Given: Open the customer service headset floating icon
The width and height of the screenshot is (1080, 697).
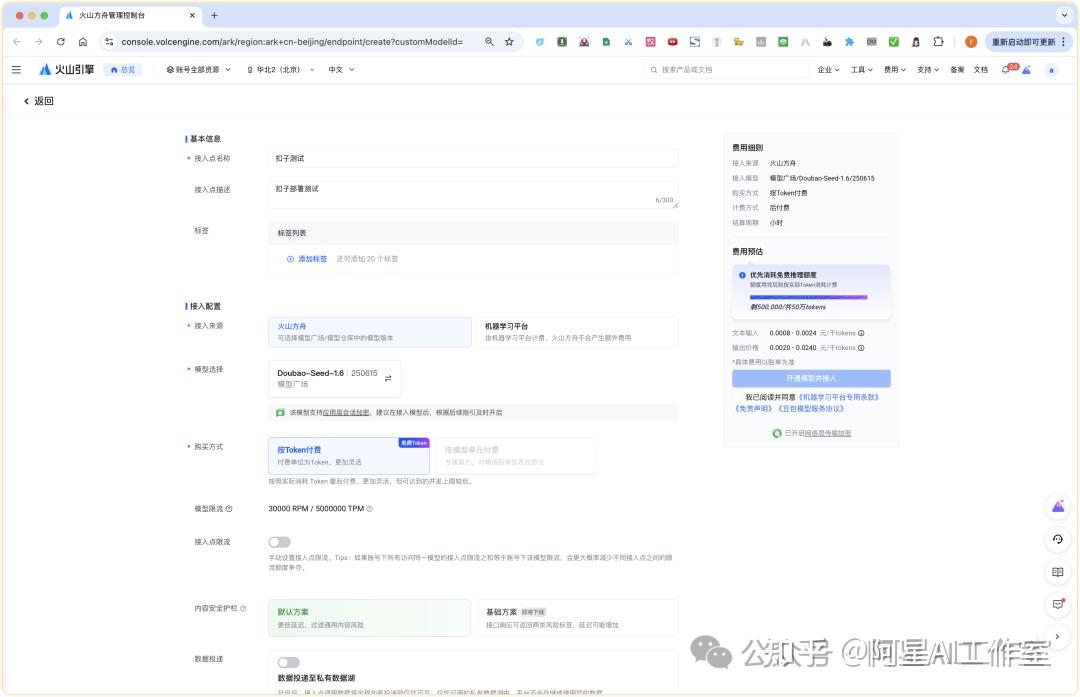Looking at the screenshot, I should pos(1057,539).
